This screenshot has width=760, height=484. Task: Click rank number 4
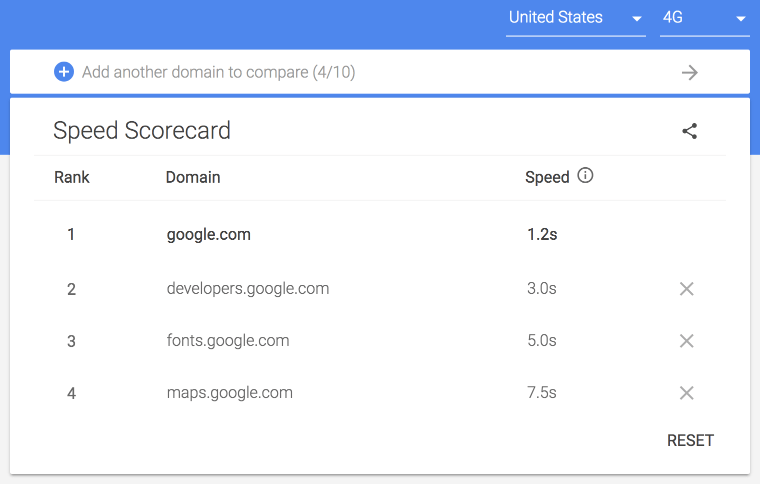tap(71, 393)
